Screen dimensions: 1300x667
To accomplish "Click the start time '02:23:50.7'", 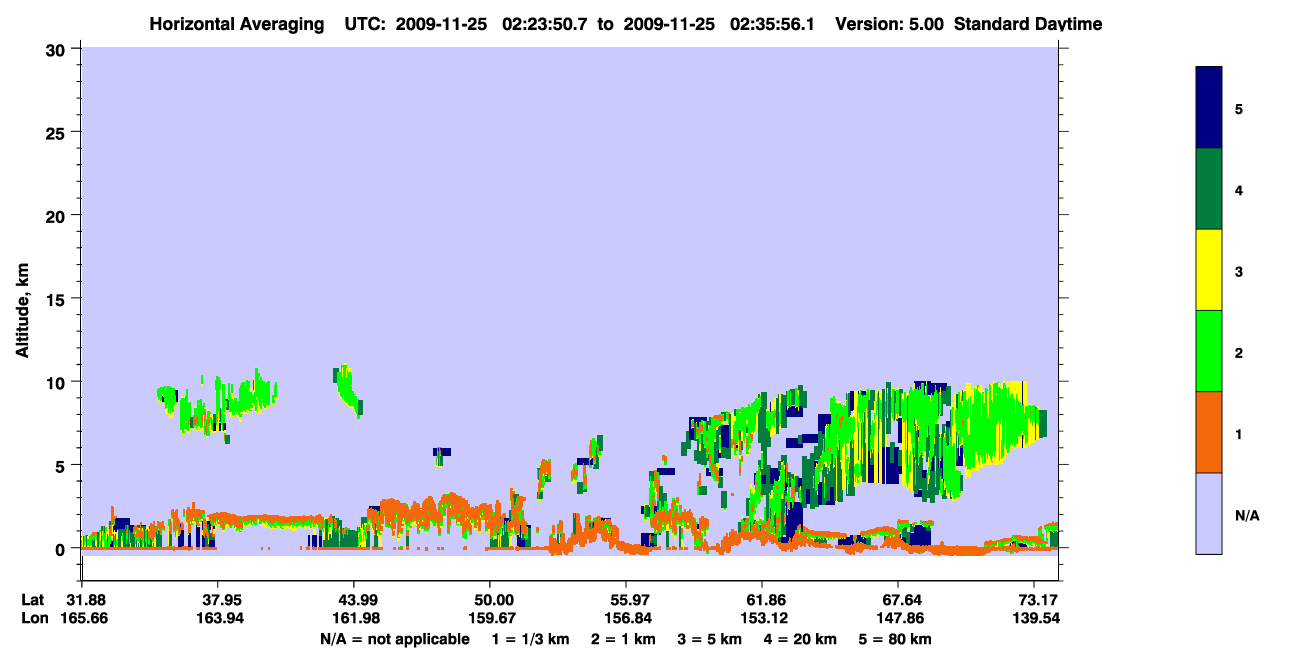I will pyautogui.click(x=545, y=23).
